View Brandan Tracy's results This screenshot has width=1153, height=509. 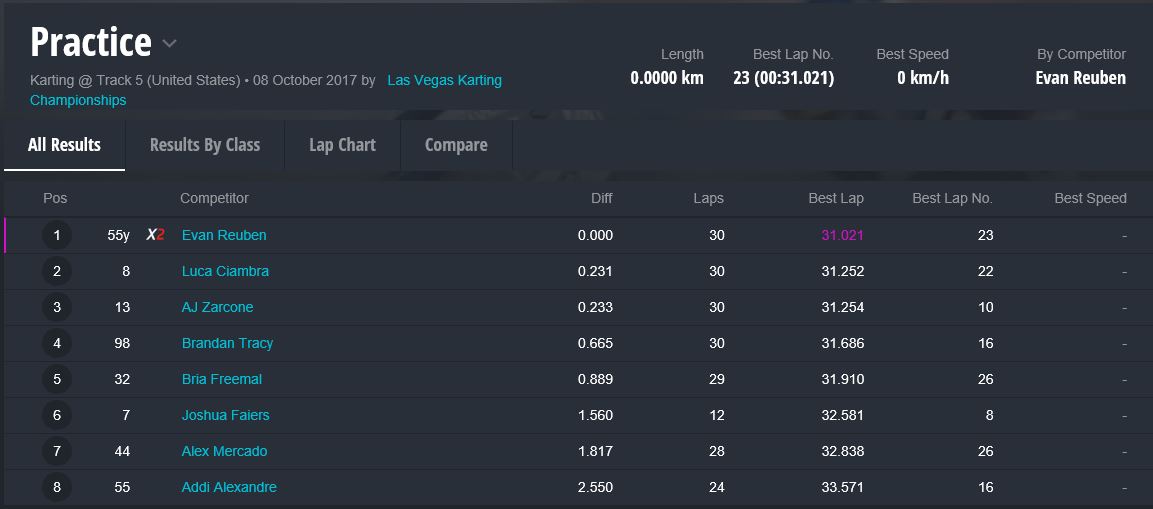click(x=227, y=343)
